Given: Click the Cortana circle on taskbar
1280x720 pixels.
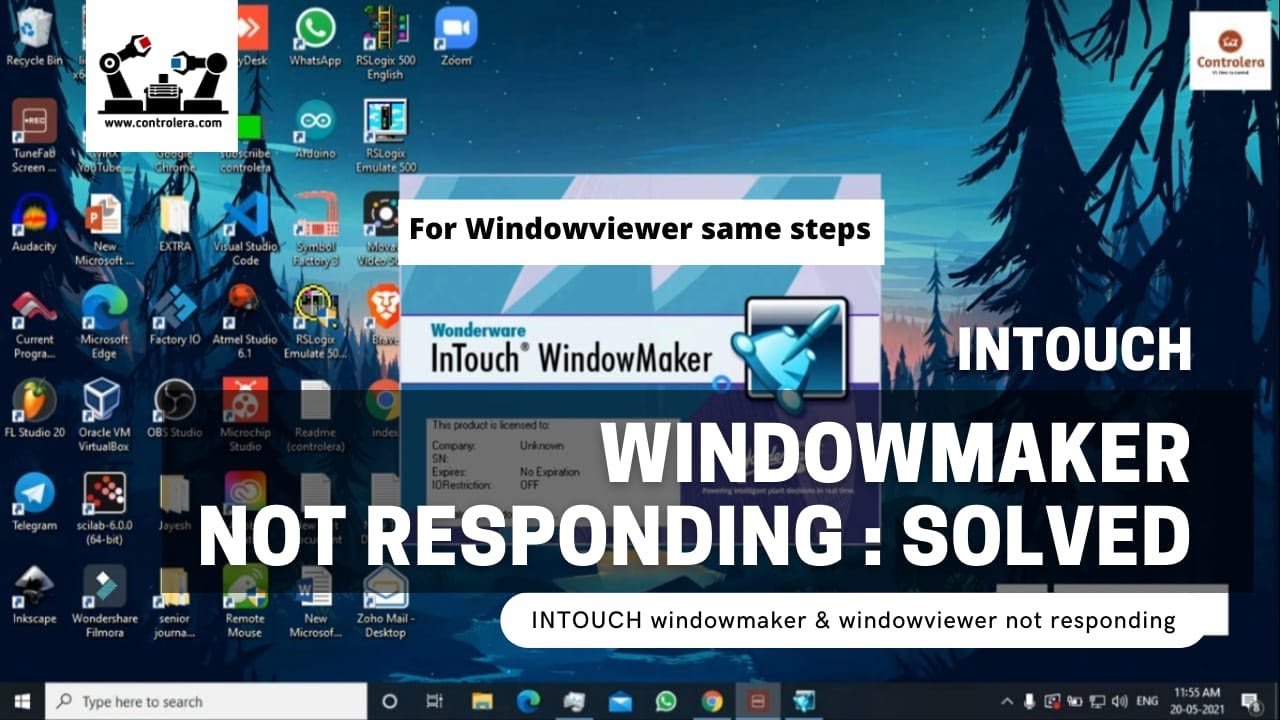Looking at the screenshot, I should pos(390,701).
